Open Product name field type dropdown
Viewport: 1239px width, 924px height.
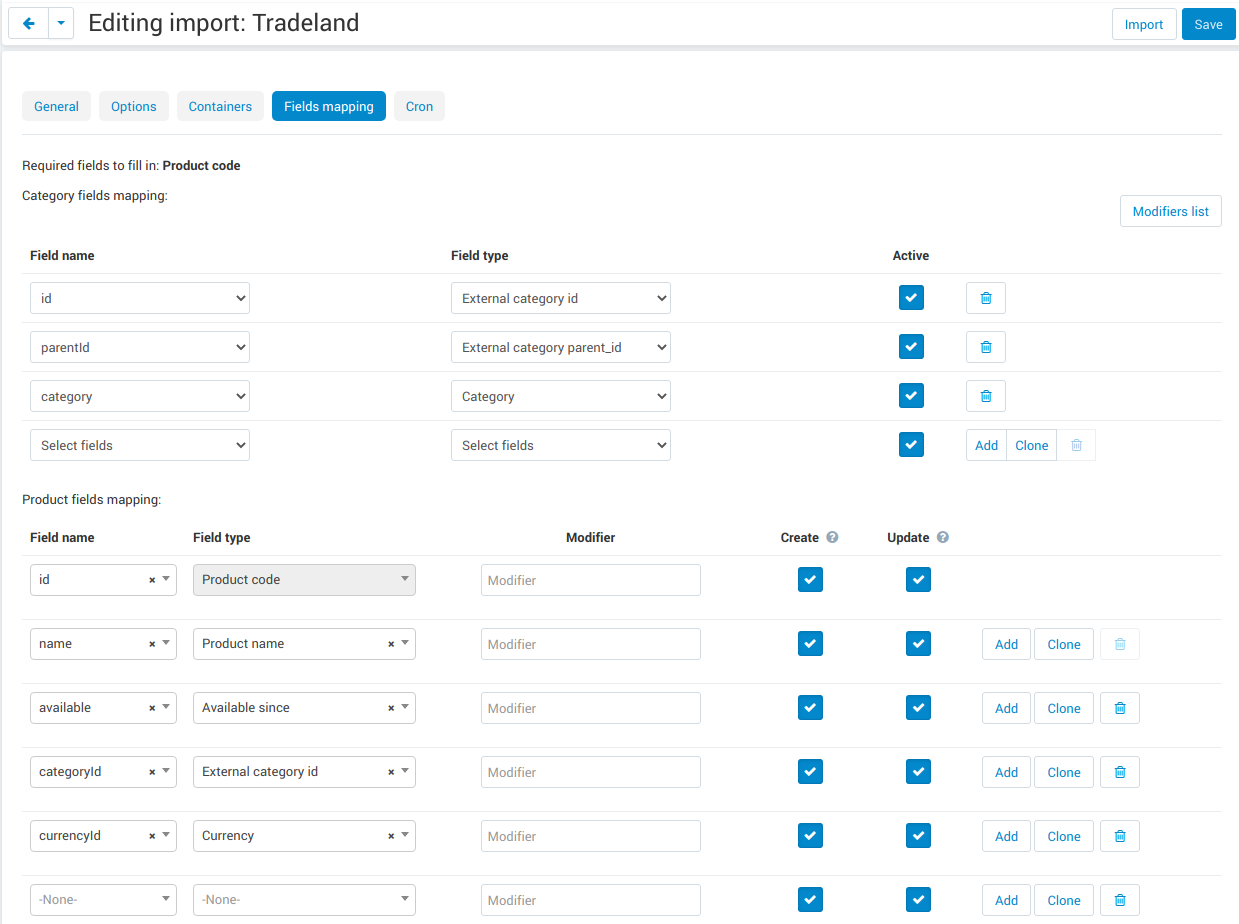tap(304, 644)
